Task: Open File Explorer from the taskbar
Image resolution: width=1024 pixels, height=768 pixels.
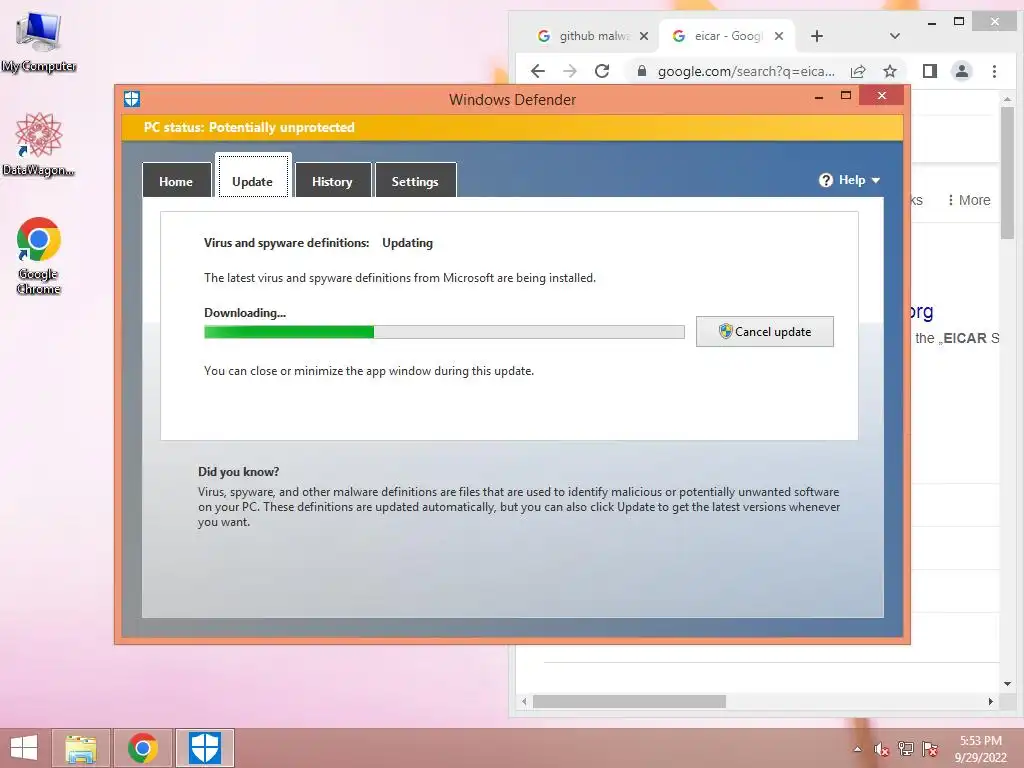Action: tap(81, 748)
